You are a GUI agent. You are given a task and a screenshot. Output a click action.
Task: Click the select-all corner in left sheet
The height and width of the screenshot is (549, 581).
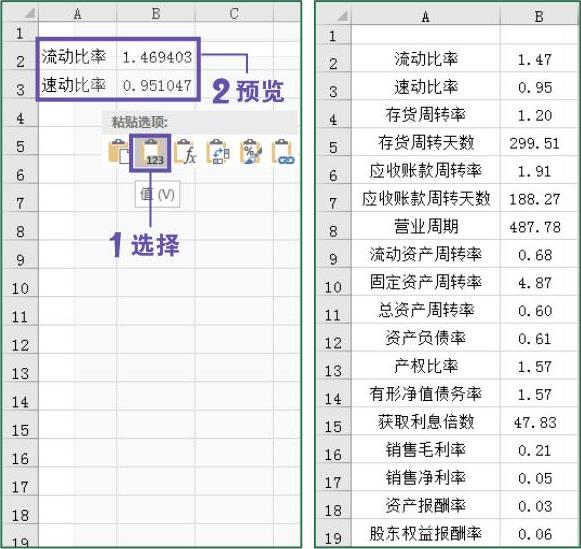20,13
